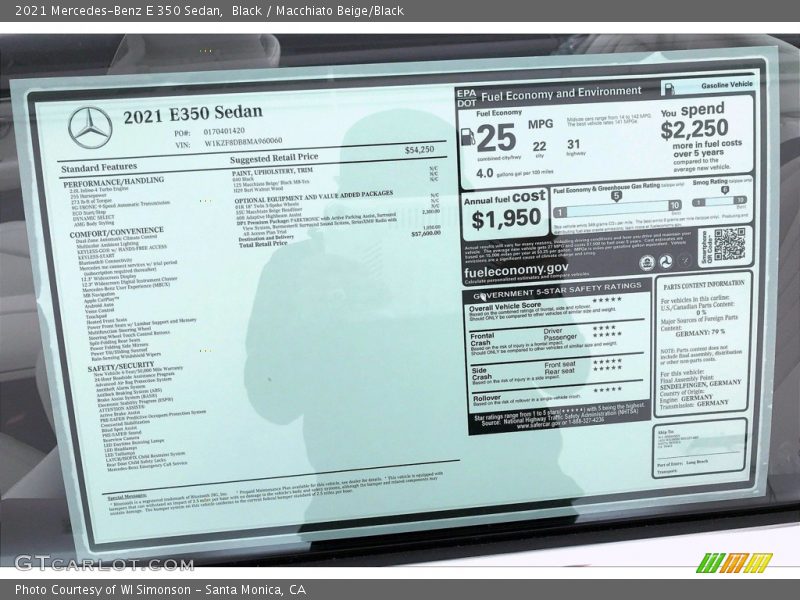Viewport: 800px width, 600px height.
Task: Click the Side Crash Front seat stars
Action: pos(607,361)
